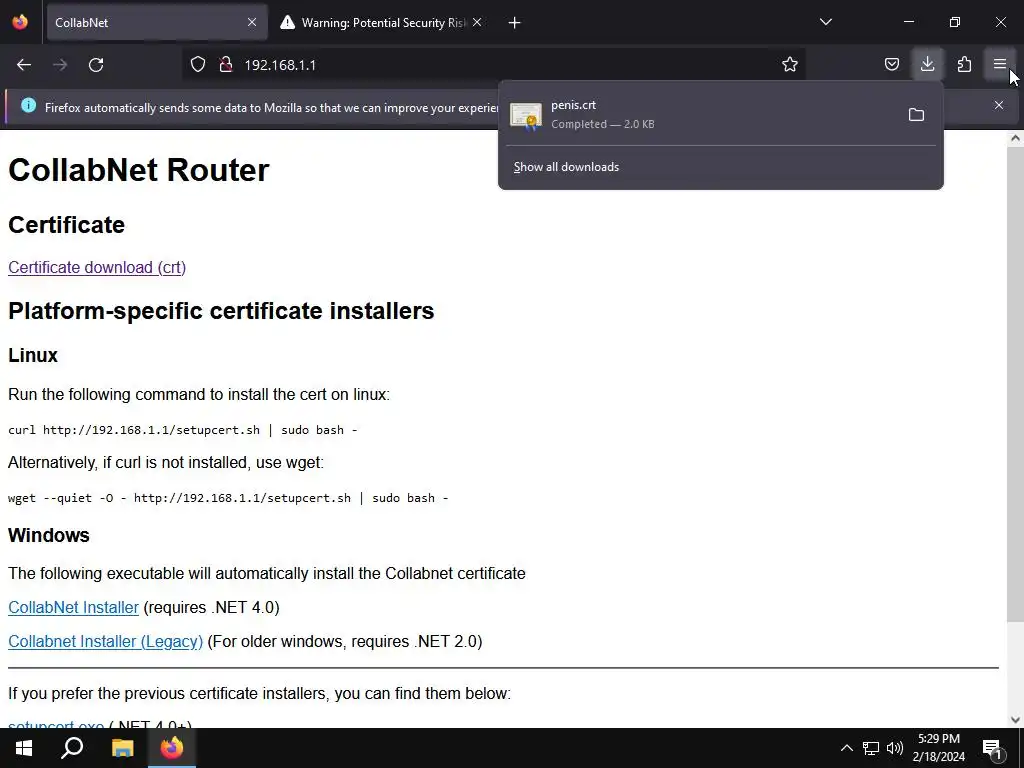Viewport: 1024px width, 768px height.
Task: Click Firefox icon in the taskbar
Action: click(x=172, y=748)
